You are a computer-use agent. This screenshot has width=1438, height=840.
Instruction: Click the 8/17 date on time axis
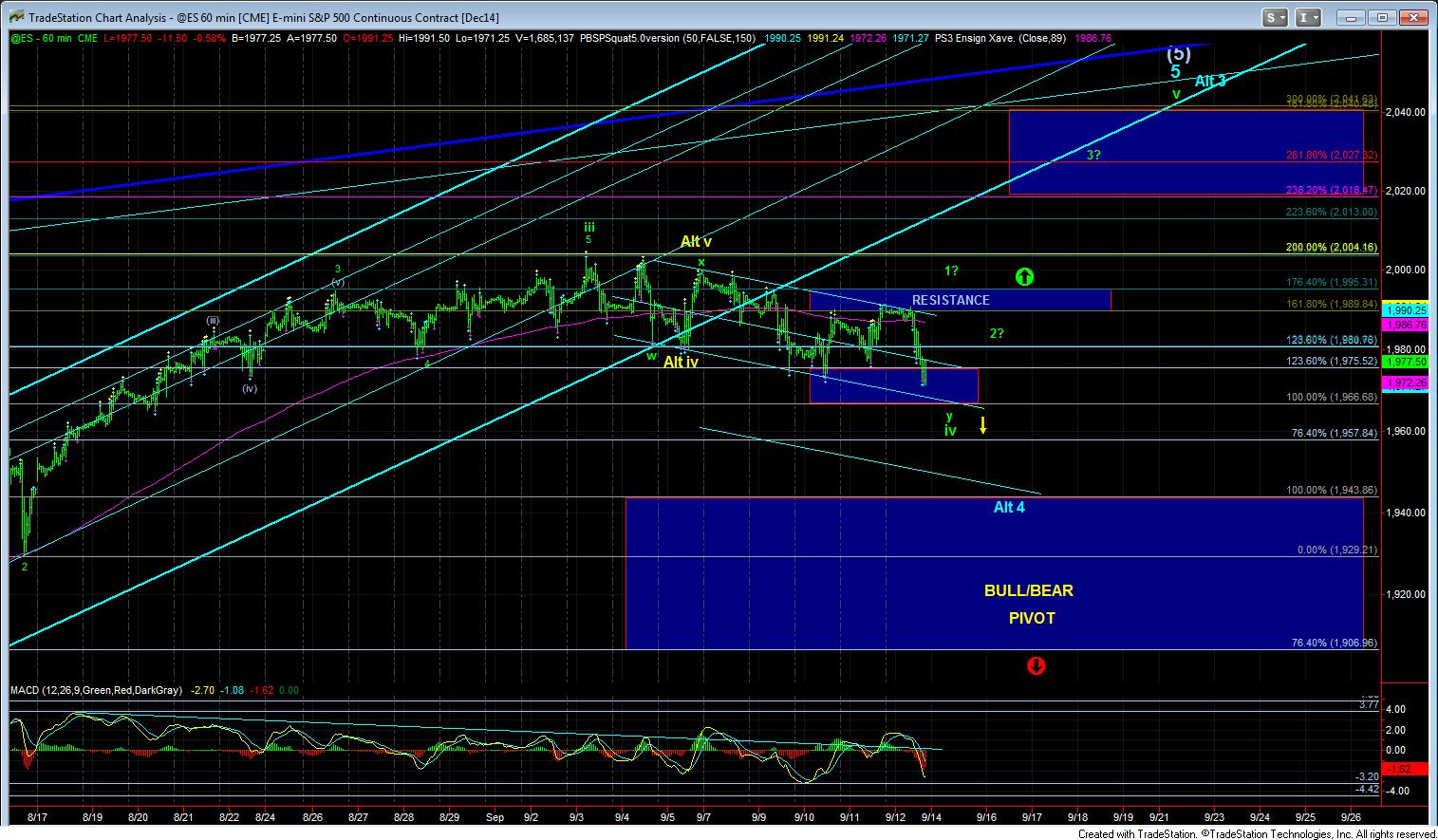[39, 816]
